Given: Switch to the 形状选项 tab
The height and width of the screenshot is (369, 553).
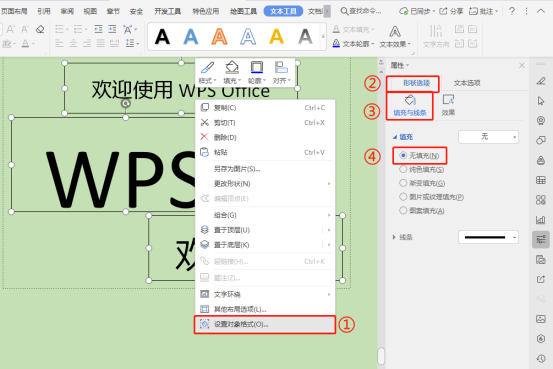Looking at the screenshot, I should tap(416, 83).
